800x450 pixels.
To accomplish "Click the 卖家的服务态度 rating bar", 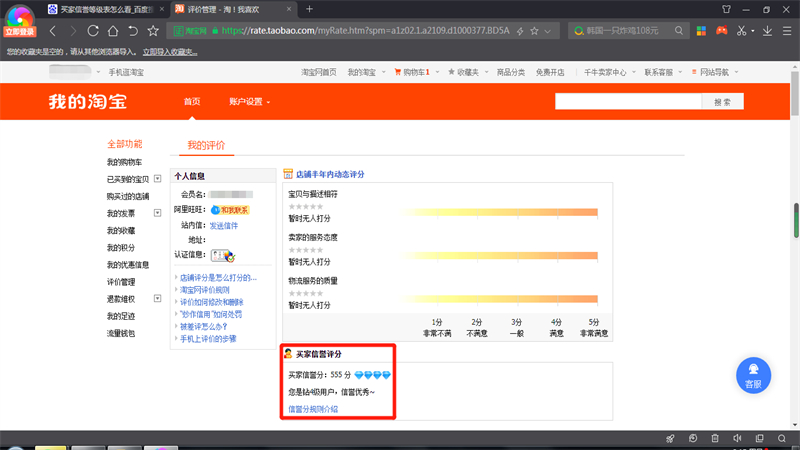I will click(500, 256).
